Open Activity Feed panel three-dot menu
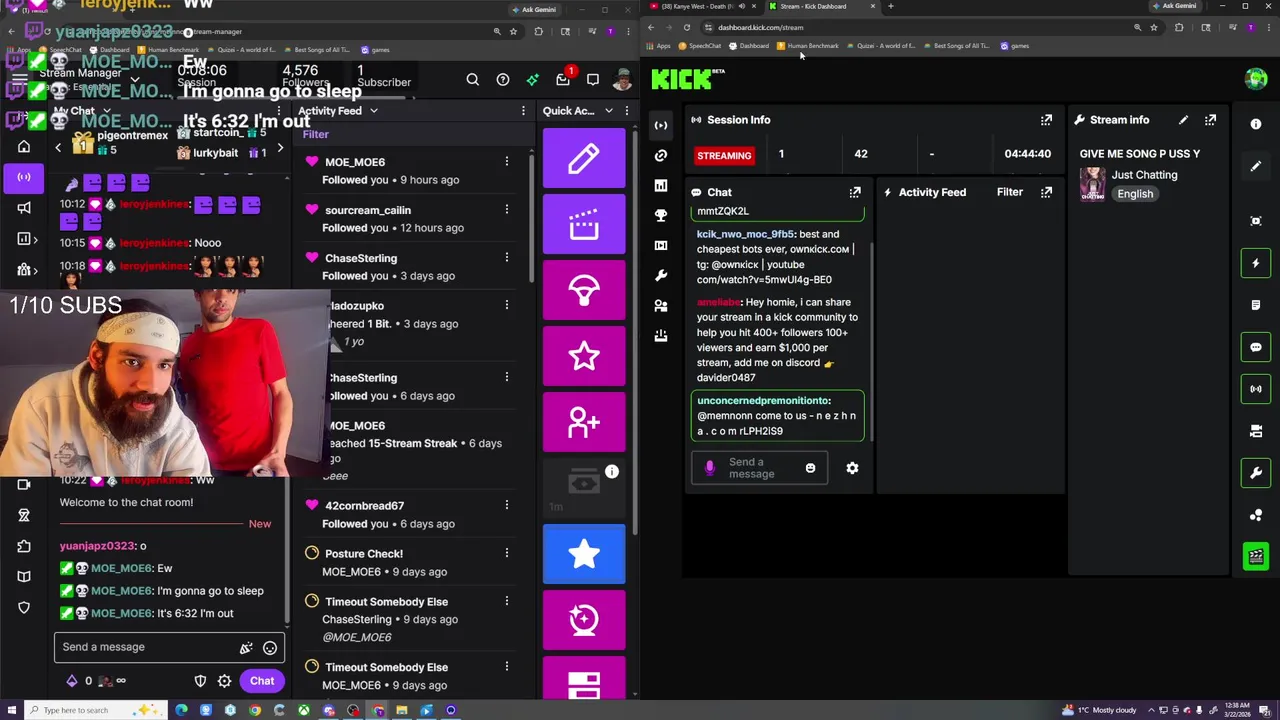Image resolution: width=1280 pixels, height=720 pixels. 523,111
